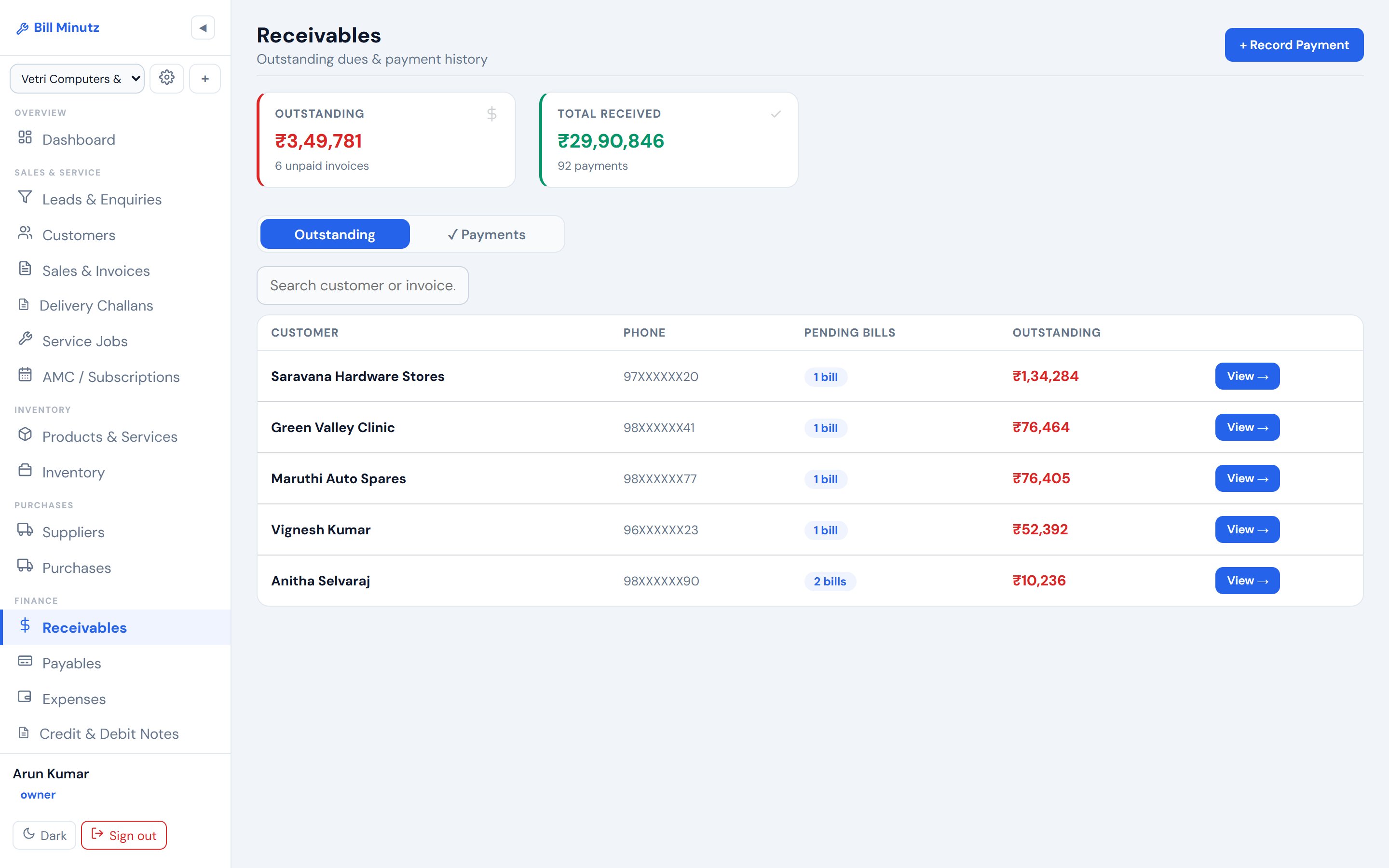Focus the search customer or invoice field
The height and width of the screenshot is (868, 1389).
(x=362, y=285)
